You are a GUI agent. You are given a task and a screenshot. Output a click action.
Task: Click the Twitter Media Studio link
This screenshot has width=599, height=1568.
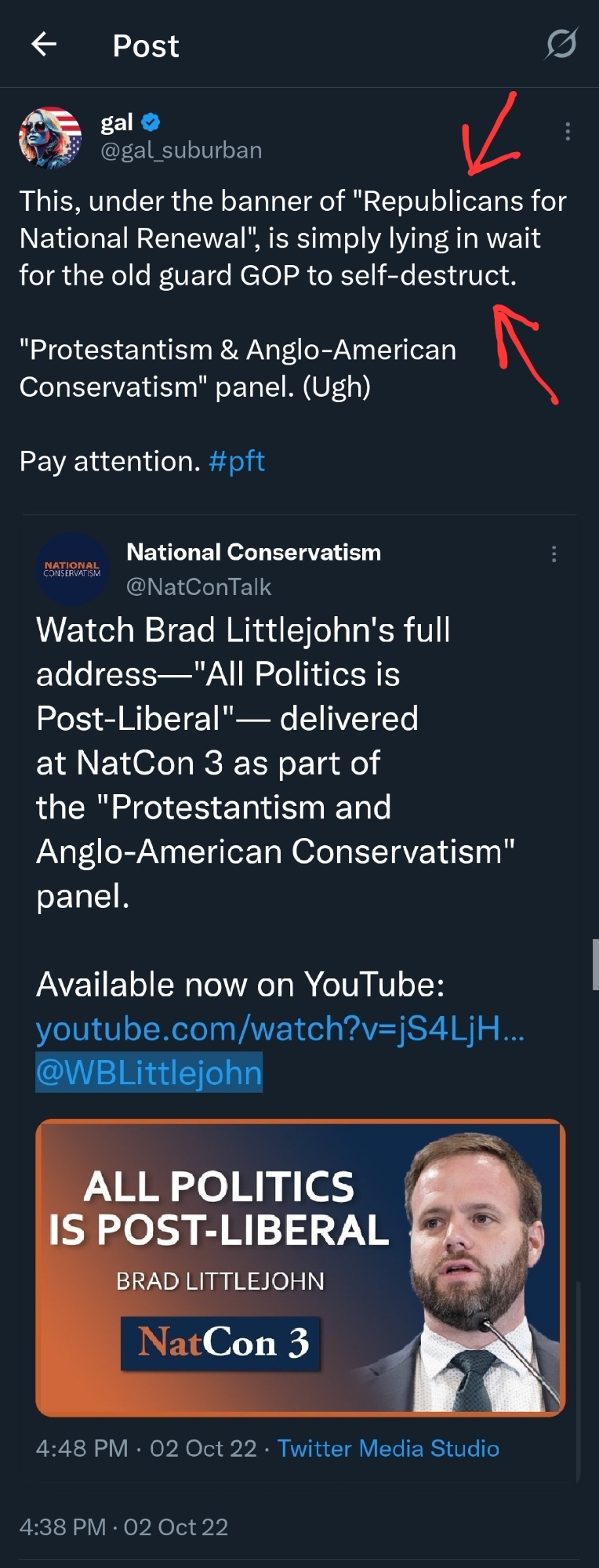point(388,1448)
